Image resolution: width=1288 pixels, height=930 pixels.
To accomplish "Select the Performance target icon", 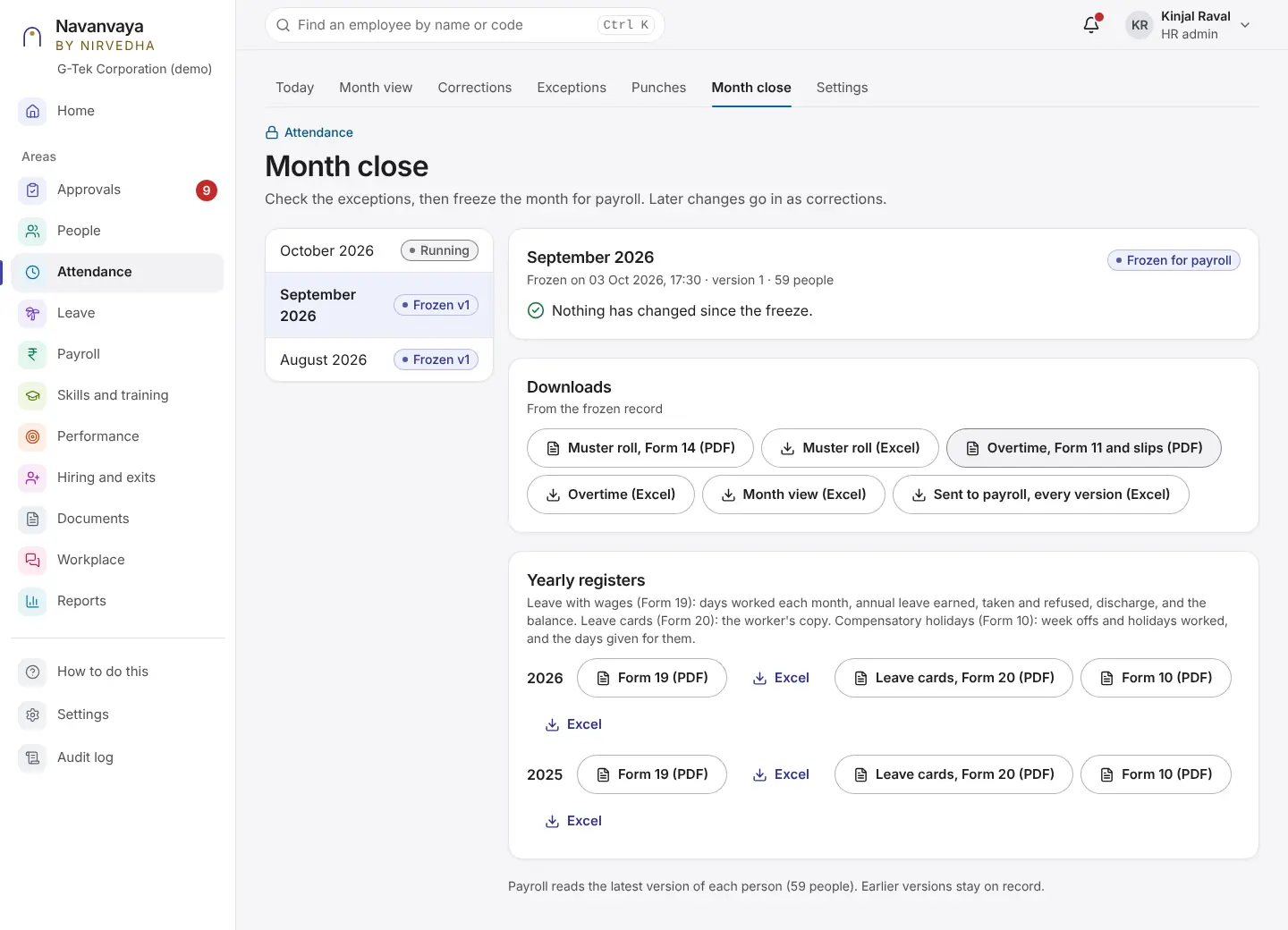I will [x=33, y=436].
